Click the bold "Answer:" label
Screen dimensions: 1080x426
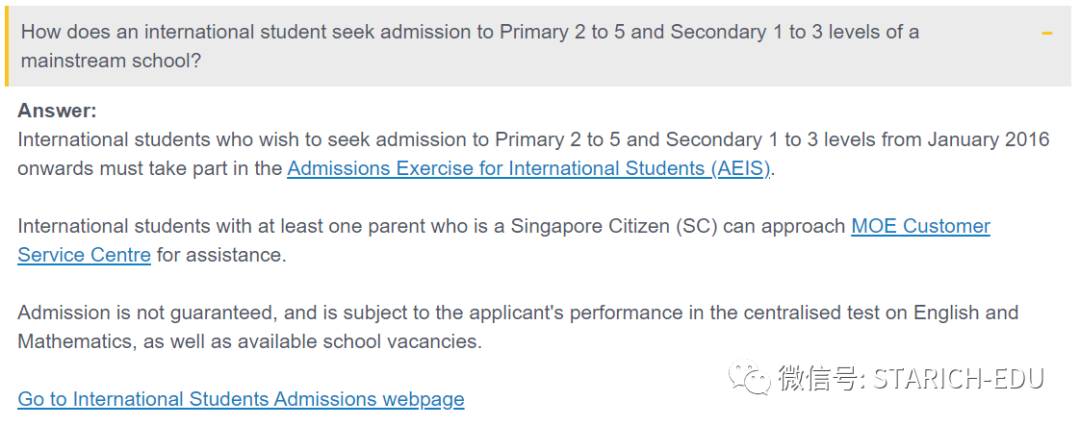(57, 111)
